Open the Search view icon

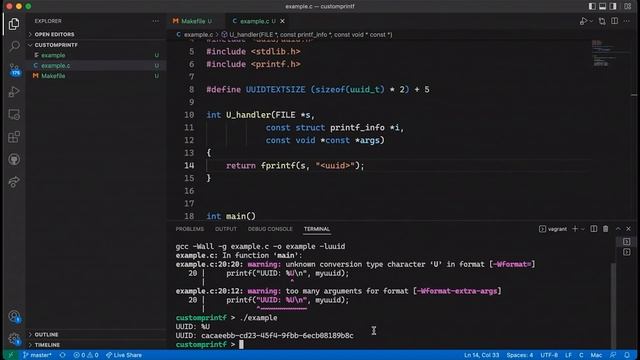point(14,46)
